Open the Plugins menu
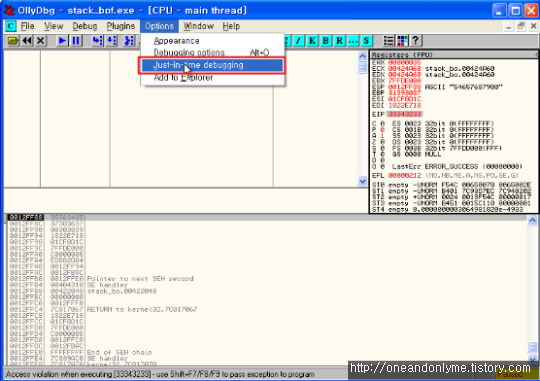Image resolution: width=540 pixels, height=381 pixels. (x=121, y=26)
